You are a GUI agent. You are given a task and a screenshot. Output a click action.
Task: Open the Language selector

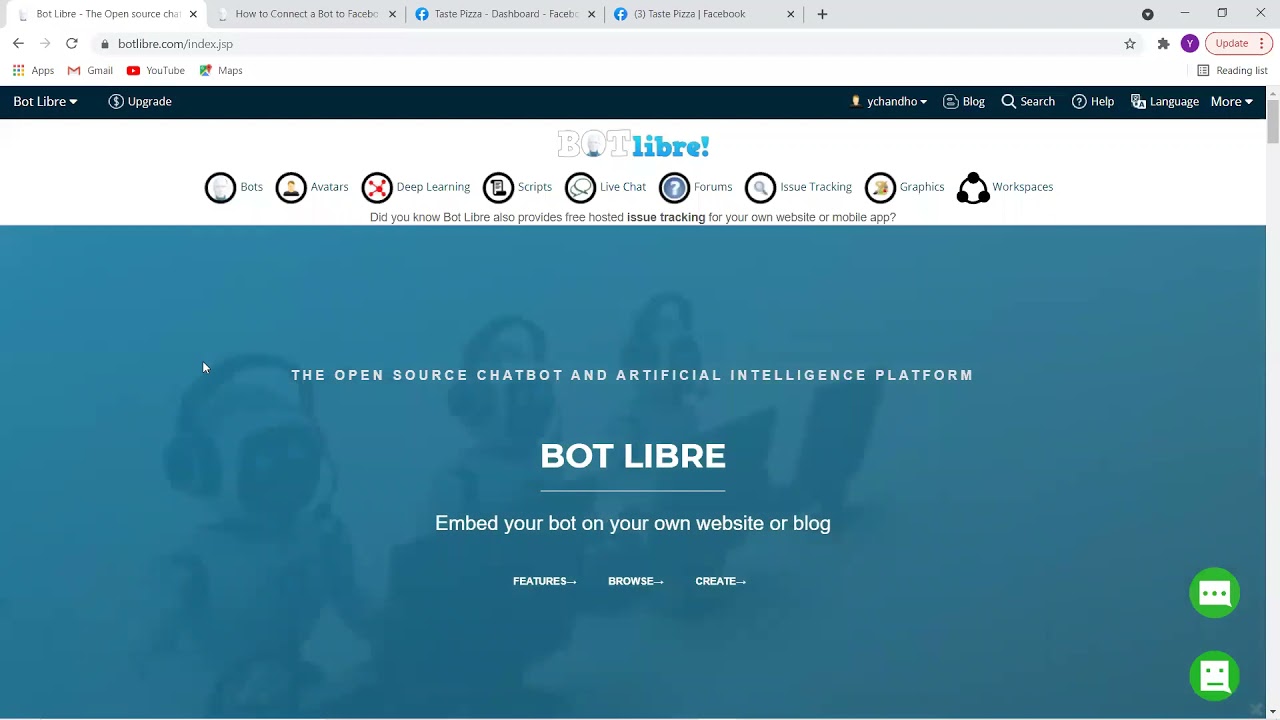(x=1165, y=102)
